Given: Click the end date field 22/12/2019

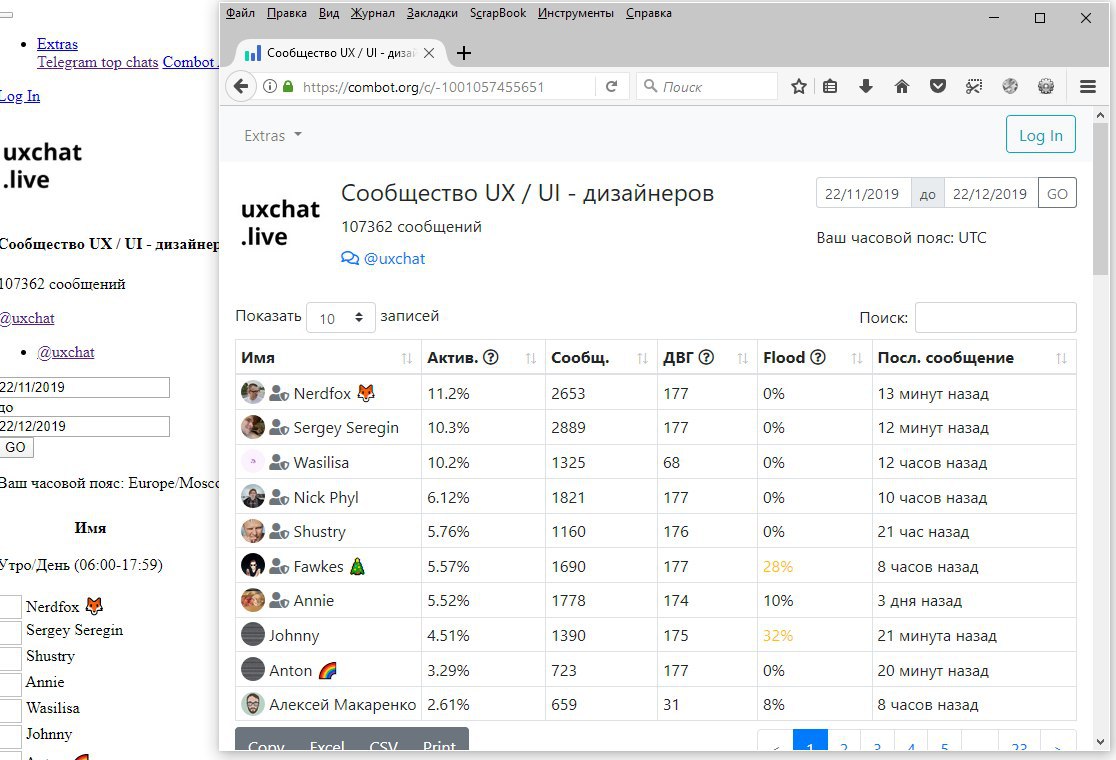Looking at the screenshot, I should pos(991,194).
